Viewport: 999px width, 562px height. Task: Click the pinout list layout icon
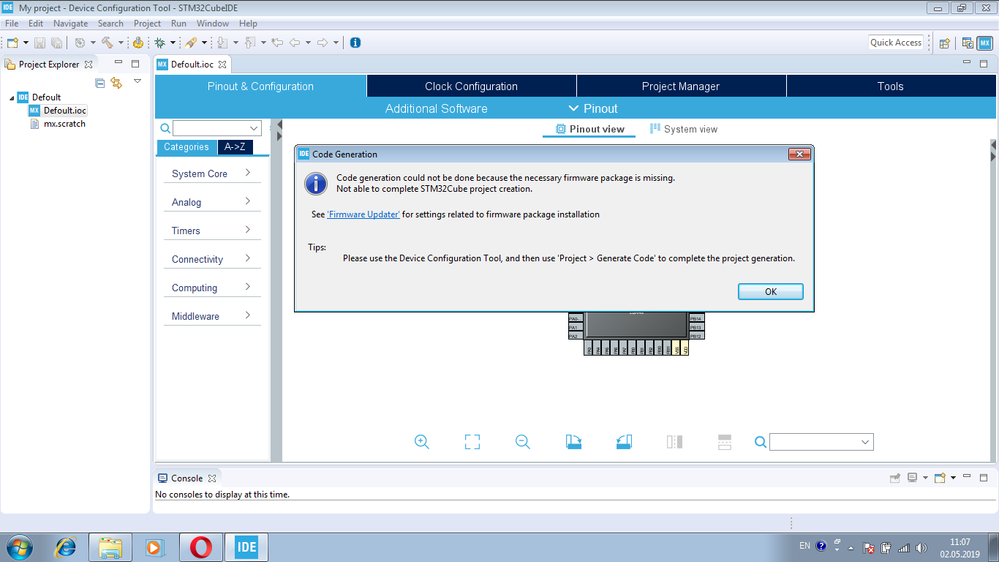coord(724,442)
